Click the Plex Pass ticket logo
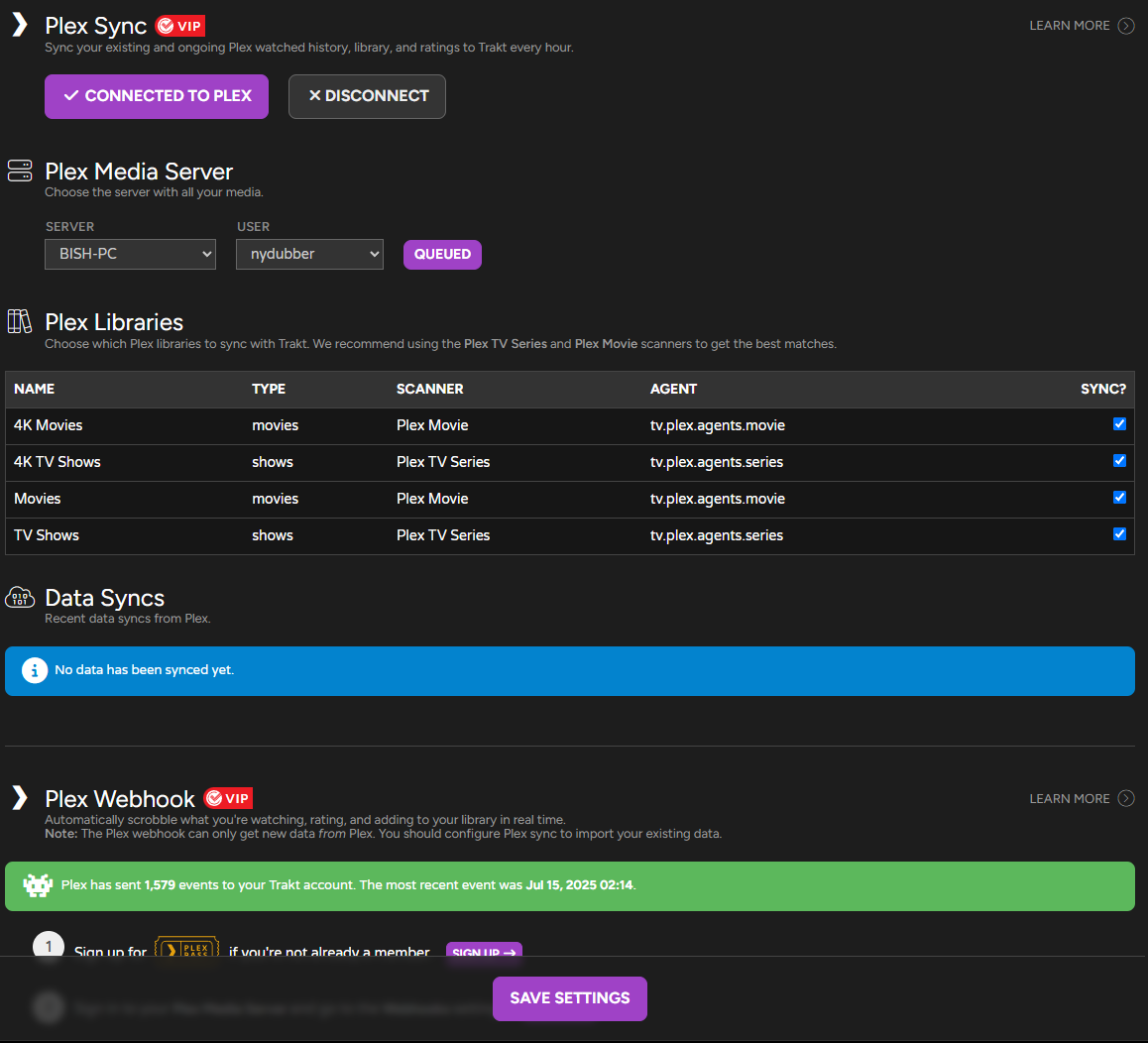Image resolution: width=1148 pixels, height=1043 pixels. click(x=186, y=948)
